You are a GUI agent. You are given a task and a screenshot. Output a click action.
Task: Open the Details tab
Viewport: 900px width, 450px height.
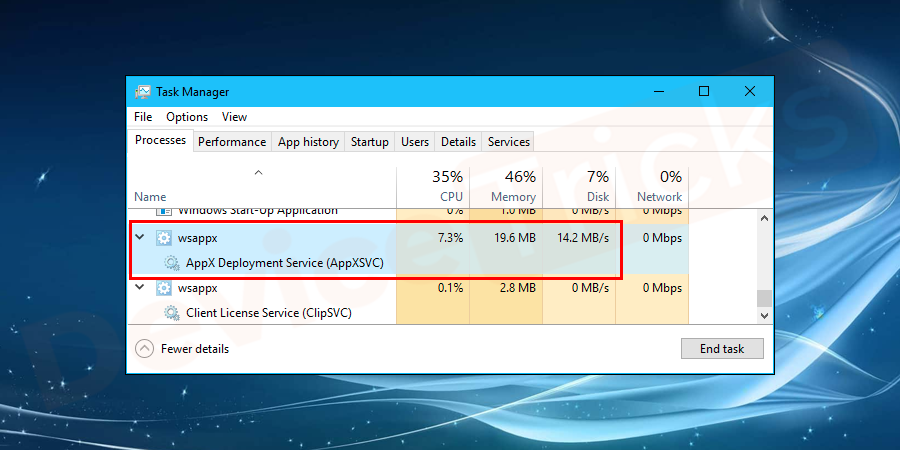pos(458,142)
